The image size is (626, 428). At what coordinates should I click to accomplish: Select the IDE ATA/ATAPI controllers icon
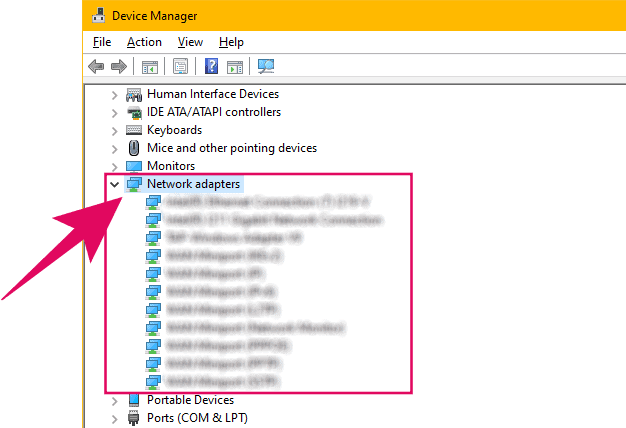click(x=134, y=113)
